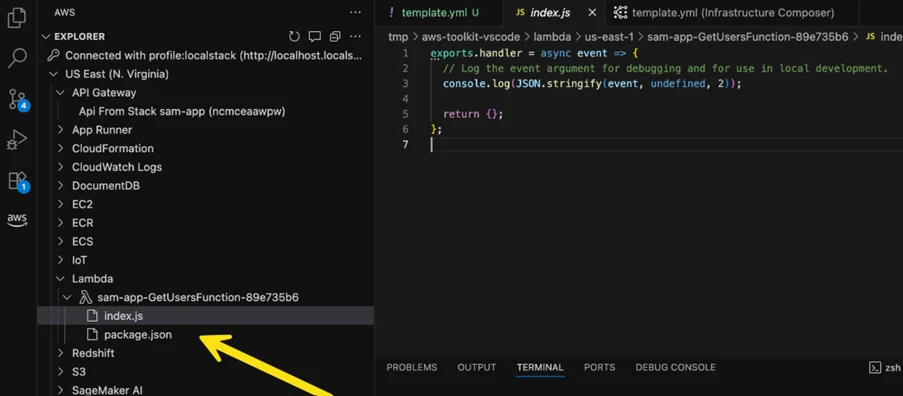
Task: Expand the SageMaker AI node
Action: click(60, 390)
